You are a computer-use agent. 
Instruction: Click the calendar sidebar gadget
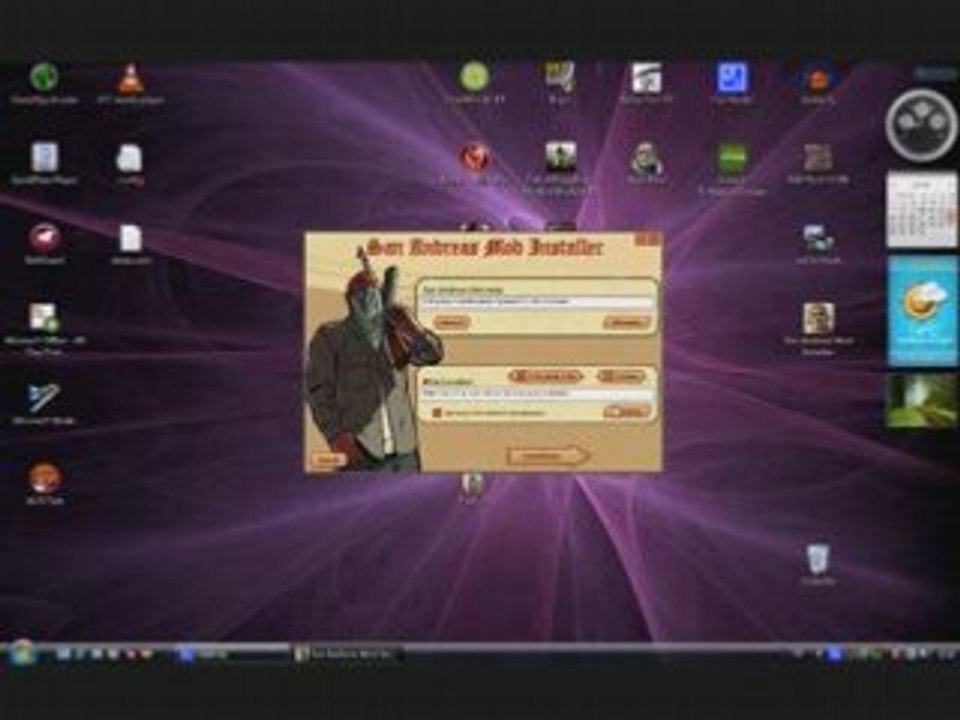[922, 210]
